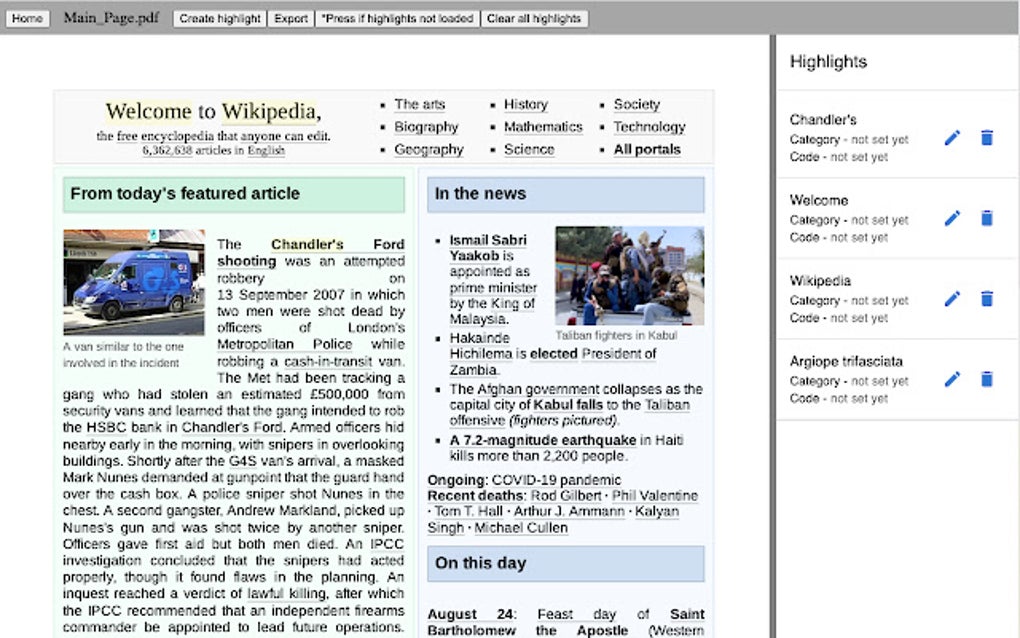Follow the 'free encyclopedia' link
The height and width of the screenshot is (638, 1020).
(x=165, y=136)
